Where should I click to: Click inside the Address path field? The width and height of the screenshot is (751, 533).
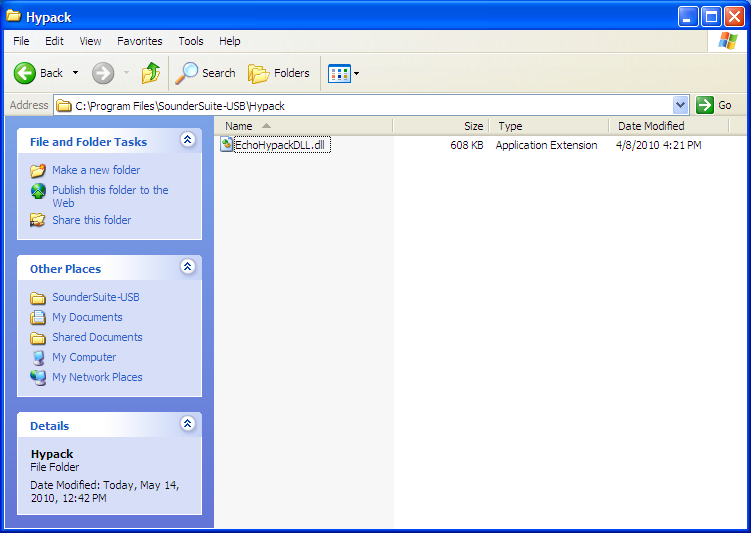tap(370, 105)
